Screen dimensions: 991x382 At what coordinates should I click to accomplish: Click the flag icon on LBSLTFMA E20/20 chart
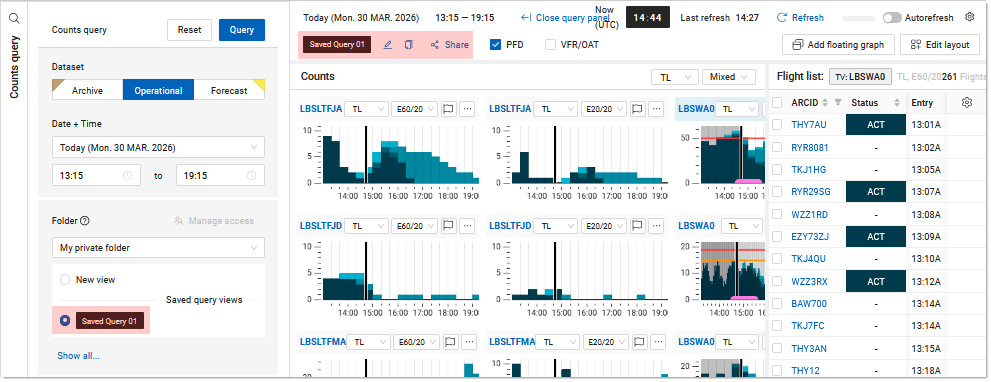[x=638, y=342]
